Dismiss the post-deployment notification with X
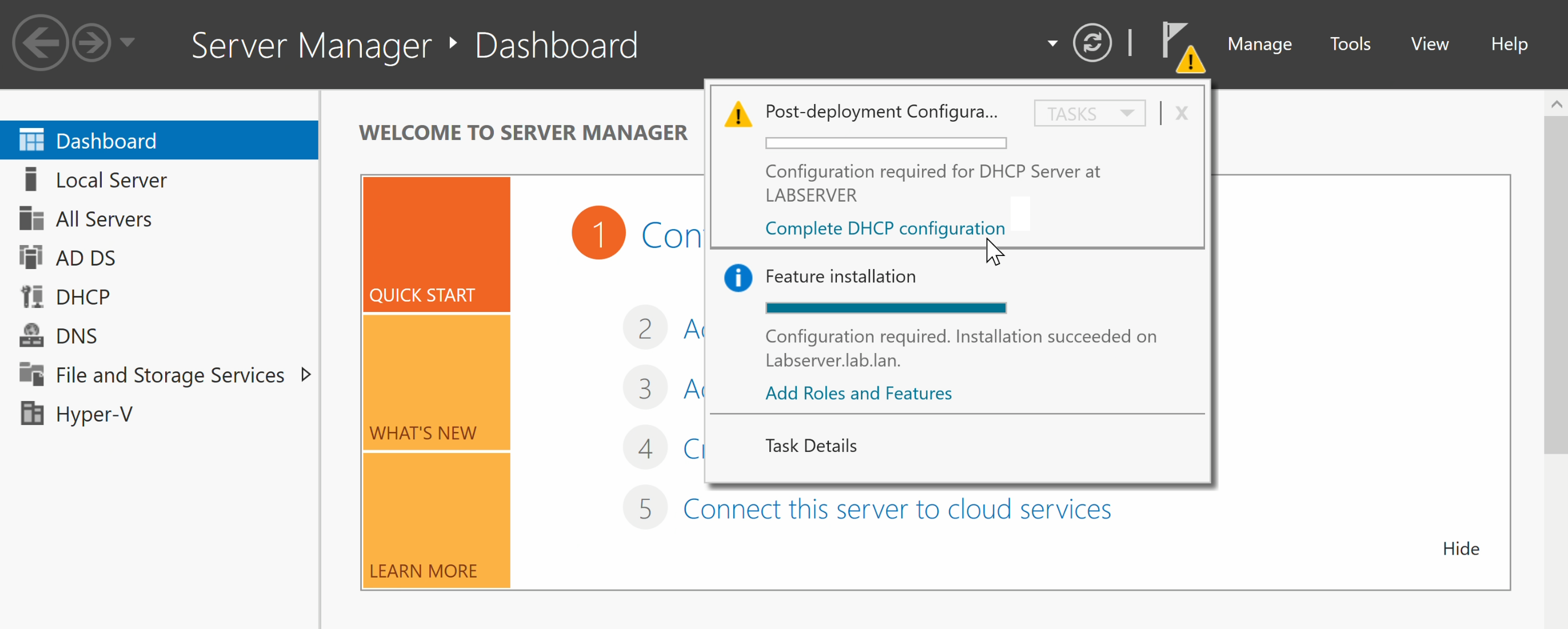1568x629 pixels. click(x=1182, y=113)
